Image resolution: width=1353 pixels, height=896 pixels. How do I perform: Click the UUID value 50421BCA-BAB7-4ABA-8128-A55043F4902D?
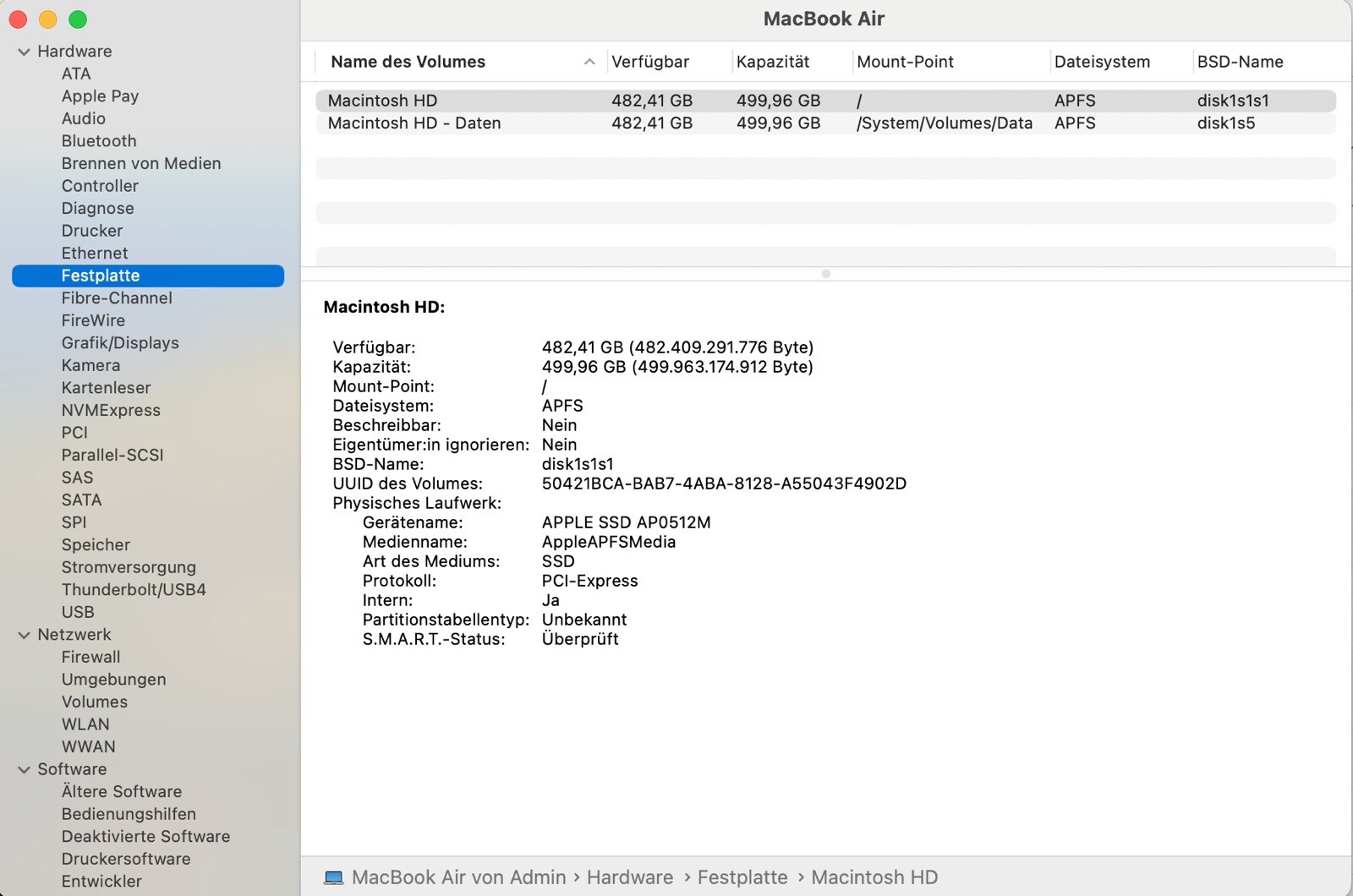[724, 484]
